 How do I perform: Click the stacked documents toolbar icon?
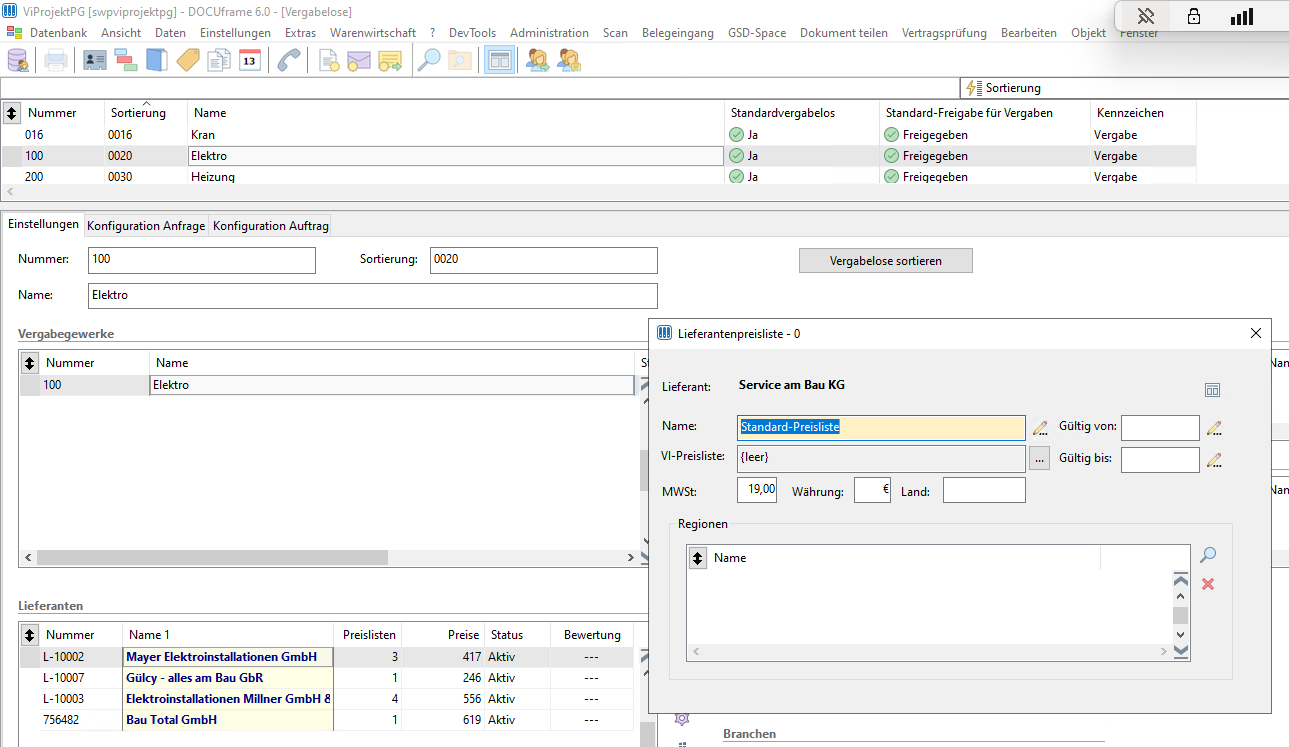(x=219, y=60)
